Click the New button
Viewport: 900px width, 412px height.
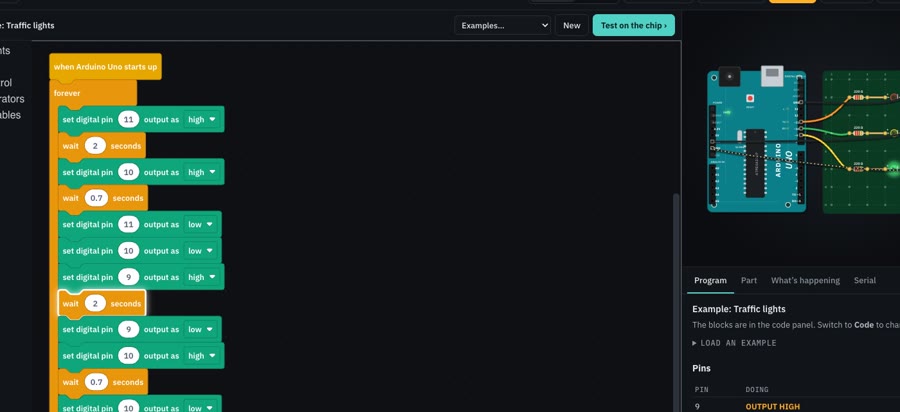point(572,25)
